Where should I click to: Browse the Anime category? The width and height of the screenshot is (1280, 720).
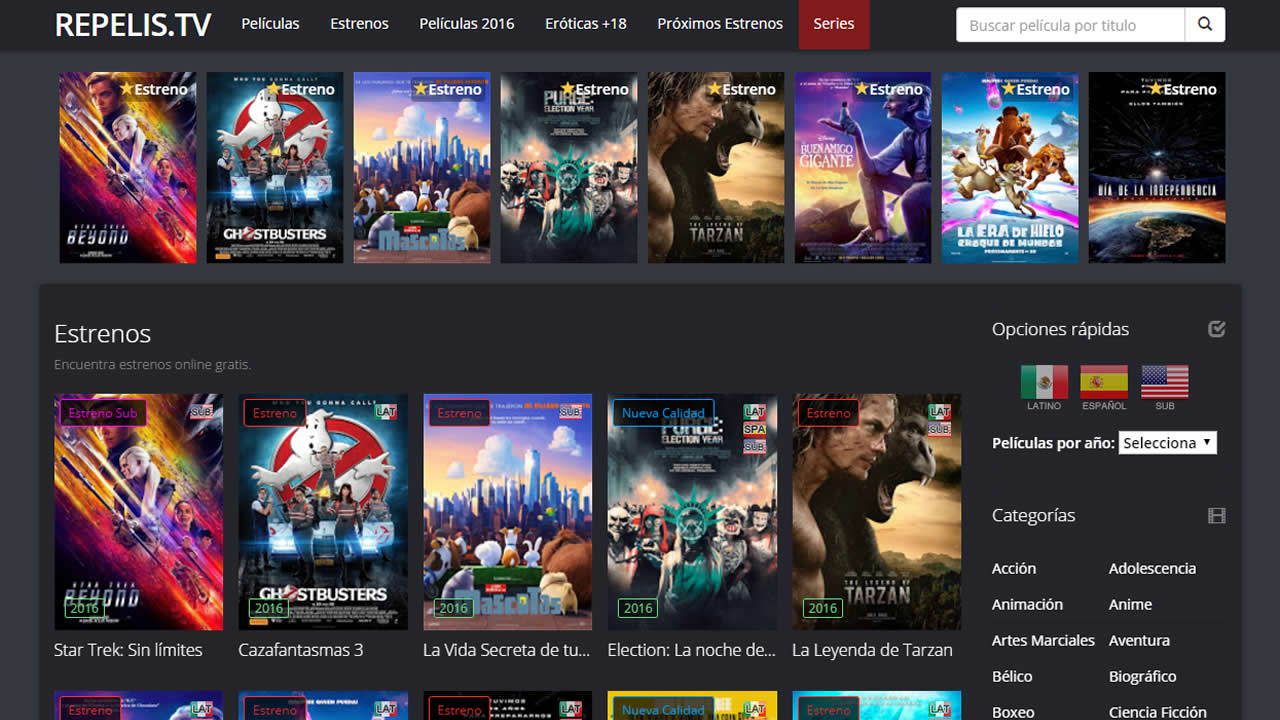pyautogui.click(x=1130, y=604)
